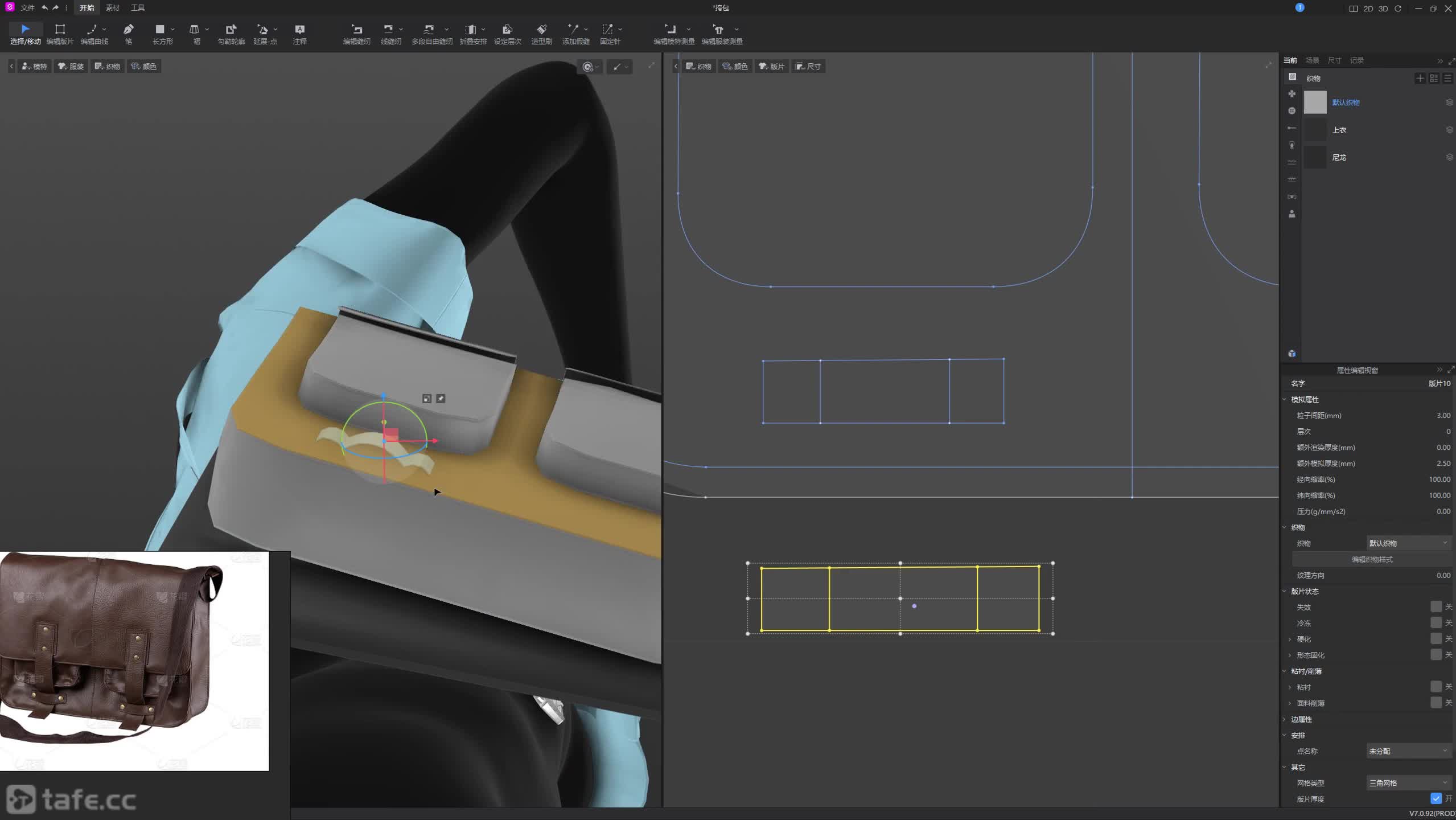Choose the 多段自由缝纫 tool
The height and width of the screenshot is (820, 1456).
431,34
